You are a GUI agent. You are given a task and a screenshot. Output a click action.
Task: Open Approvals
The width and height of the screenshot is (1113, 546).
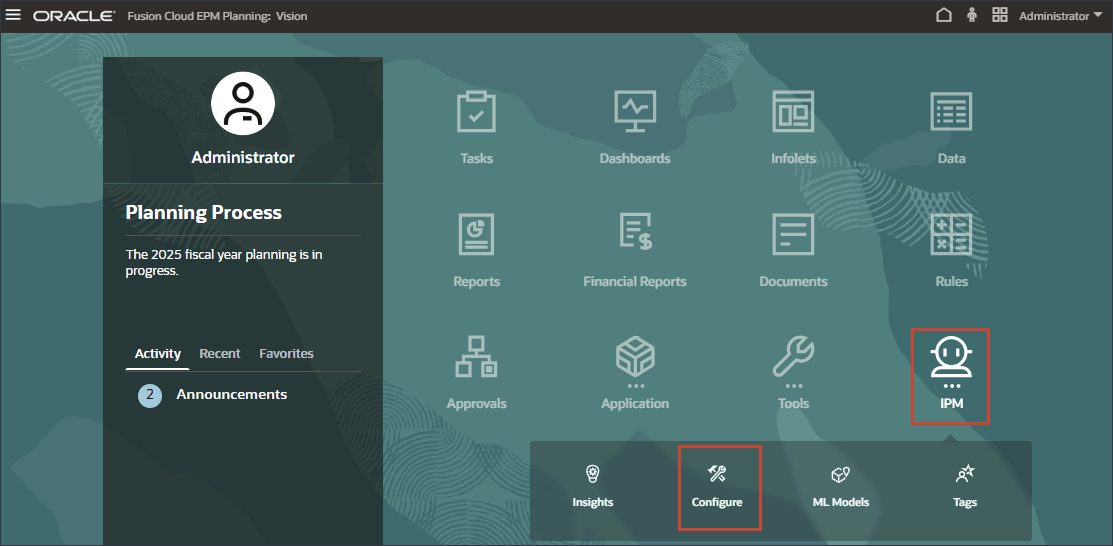476,373
